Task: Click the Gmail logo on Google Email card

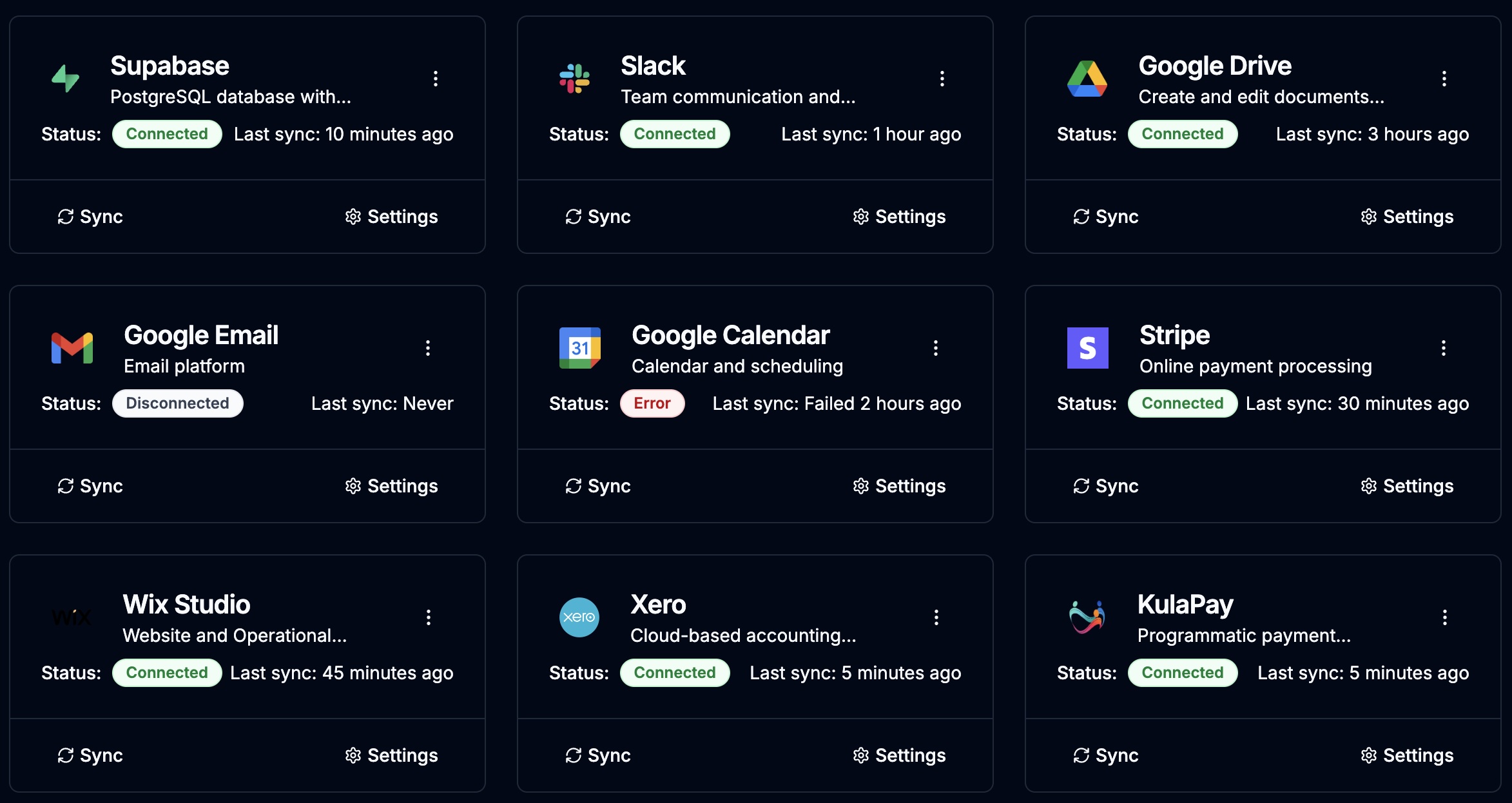Action: tap(72, 348)
